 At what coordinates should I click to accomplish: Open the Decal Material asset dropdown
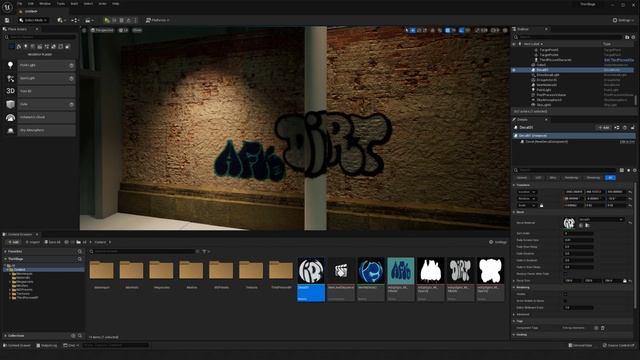(601, 220)
